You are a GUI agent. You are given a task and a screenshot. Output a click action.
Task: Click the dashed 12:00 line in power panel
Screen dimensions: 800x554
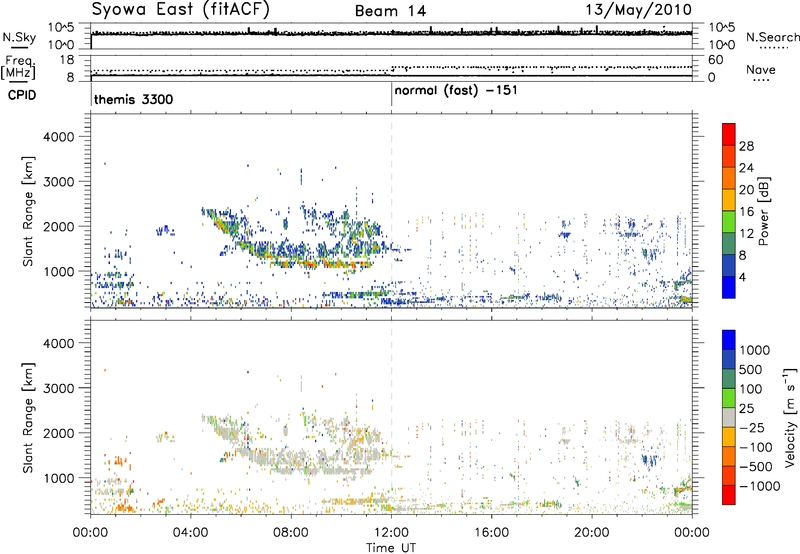(x=391, y=211)
